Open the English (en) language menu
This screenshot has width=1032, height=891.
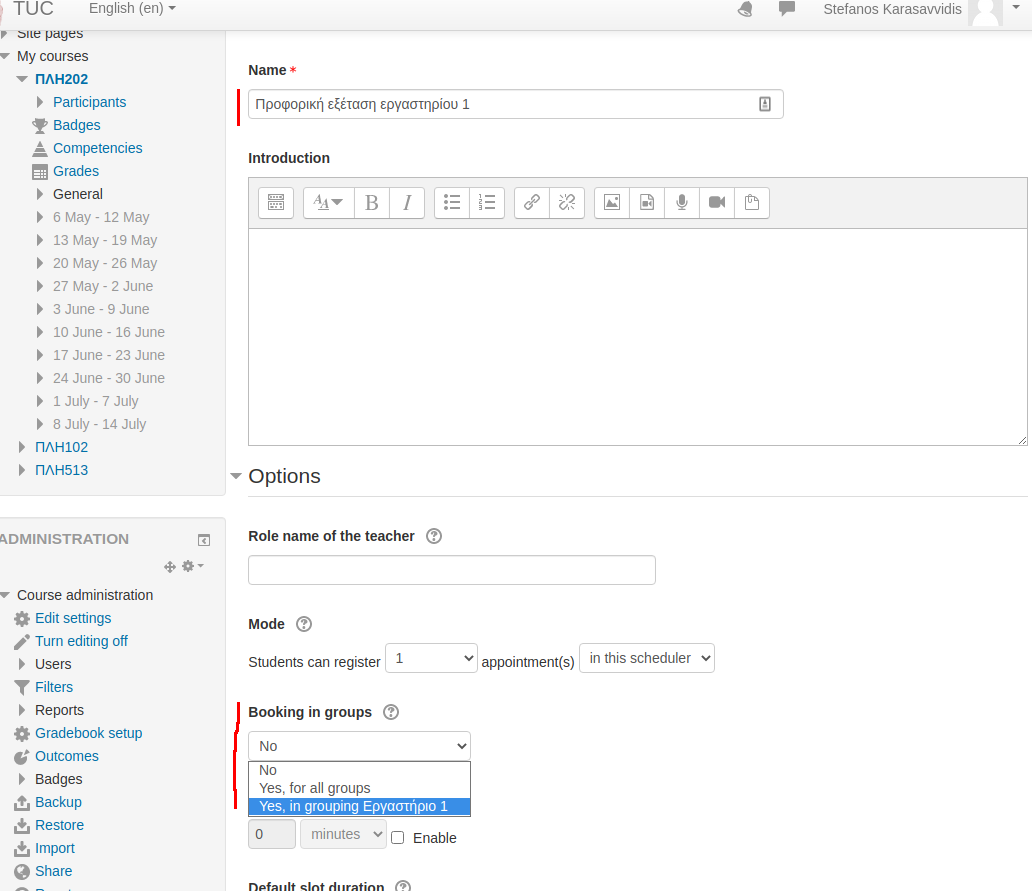[132, 8]
